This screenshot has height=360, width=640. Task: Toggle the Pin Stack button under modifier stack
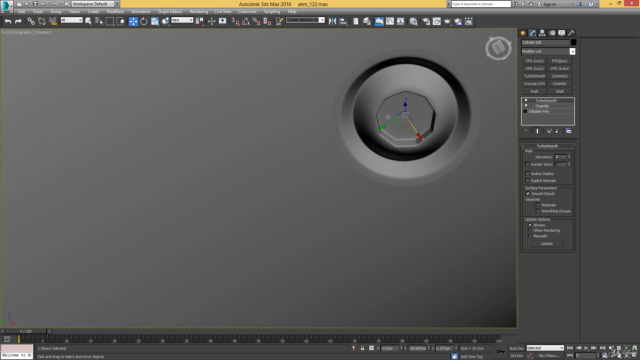coord(526,131)
